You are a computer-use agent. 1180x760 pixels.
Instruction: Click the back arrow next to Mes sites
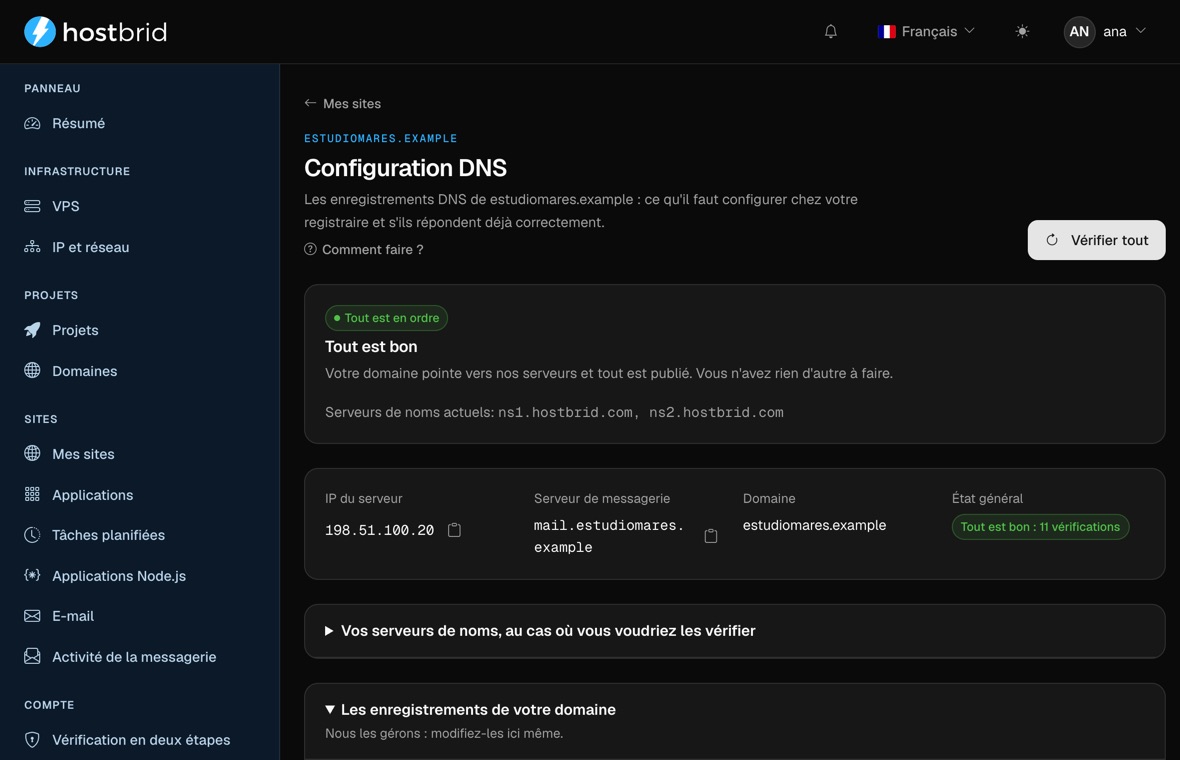point(310,103)
